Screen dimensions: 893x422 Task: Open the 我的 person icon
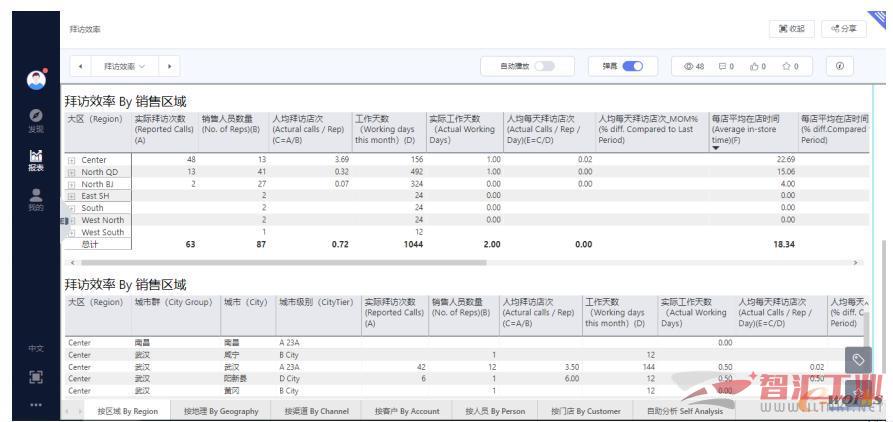click(36, 195)
